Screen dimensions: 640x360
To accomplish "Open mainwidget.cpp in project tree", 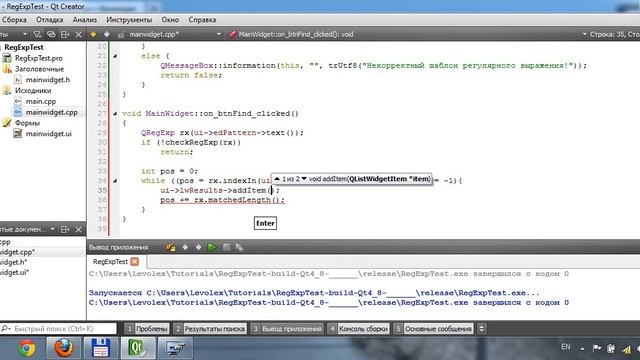I will coord(51,112).
